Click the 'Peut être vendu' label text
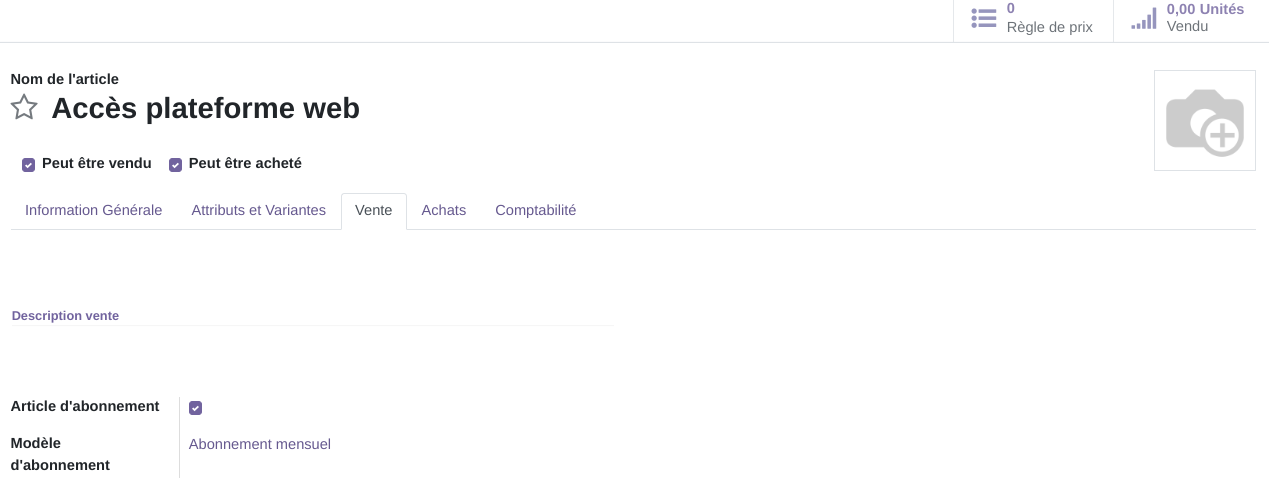This screenshot has height=496, width=1269. coord(97,163)
